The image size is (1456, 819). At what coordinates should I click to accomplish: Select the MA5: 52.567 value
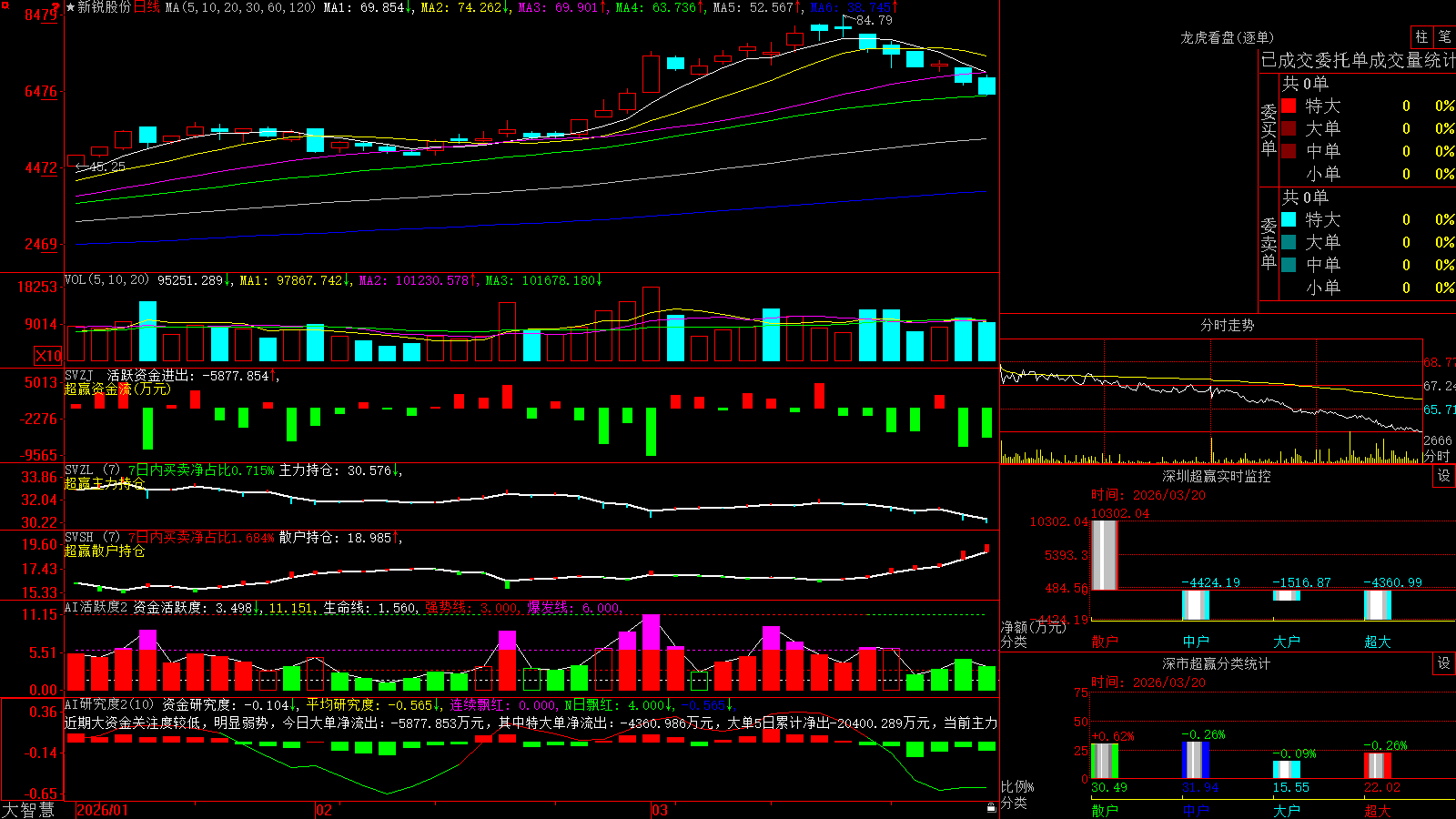point(753,7)
